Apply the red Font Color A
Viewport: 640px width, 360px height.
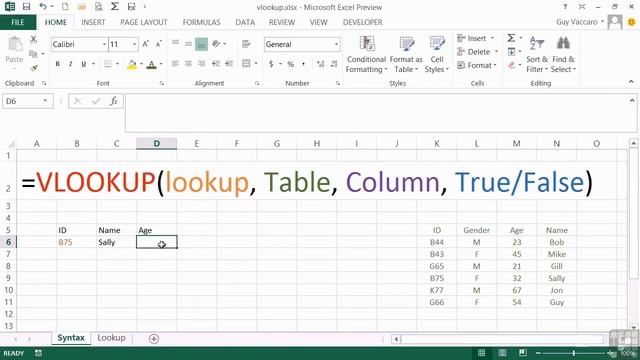point(151,64)
